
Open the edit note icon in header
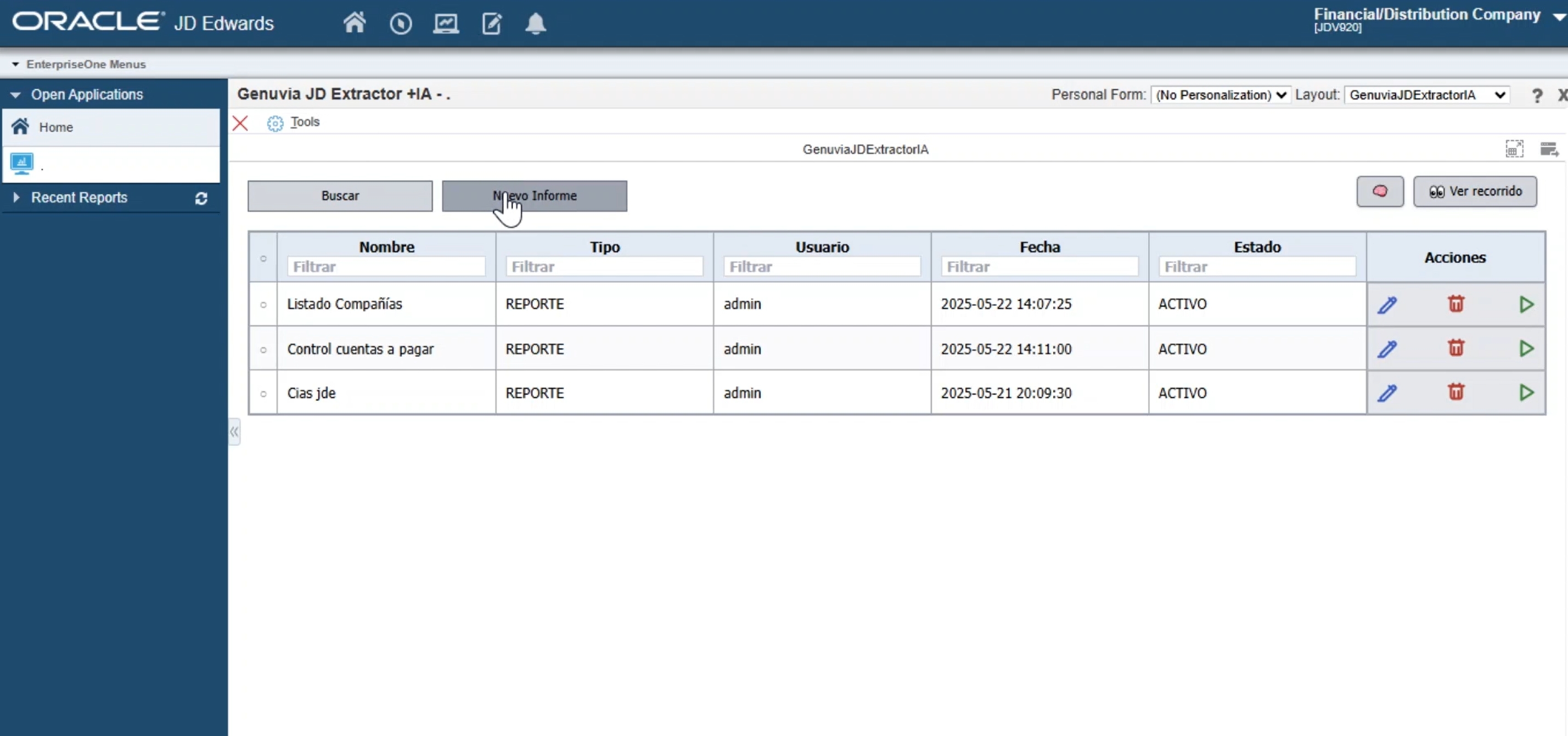click(x=491, y=24)
